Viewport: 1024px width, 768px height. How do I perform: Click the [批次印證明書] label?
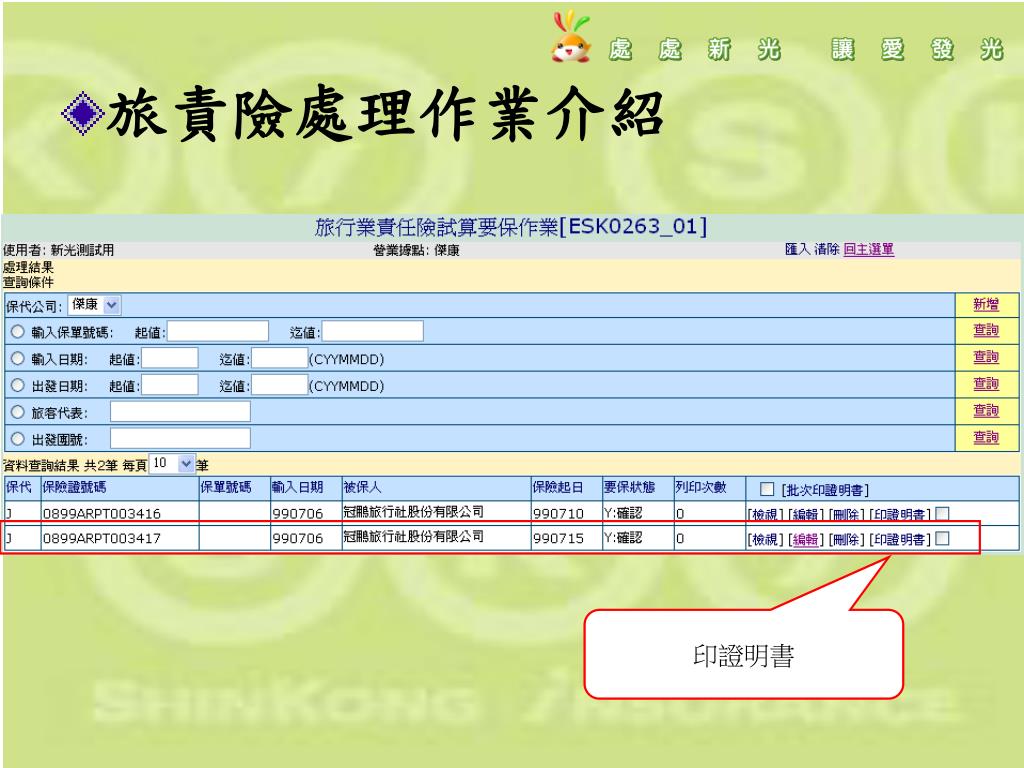coord(825,490)
